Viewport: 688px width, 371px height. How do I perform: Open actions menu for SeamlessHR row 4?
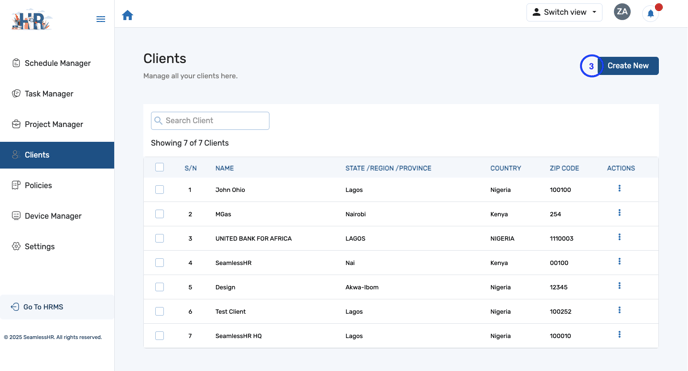(x=619, y=261)
